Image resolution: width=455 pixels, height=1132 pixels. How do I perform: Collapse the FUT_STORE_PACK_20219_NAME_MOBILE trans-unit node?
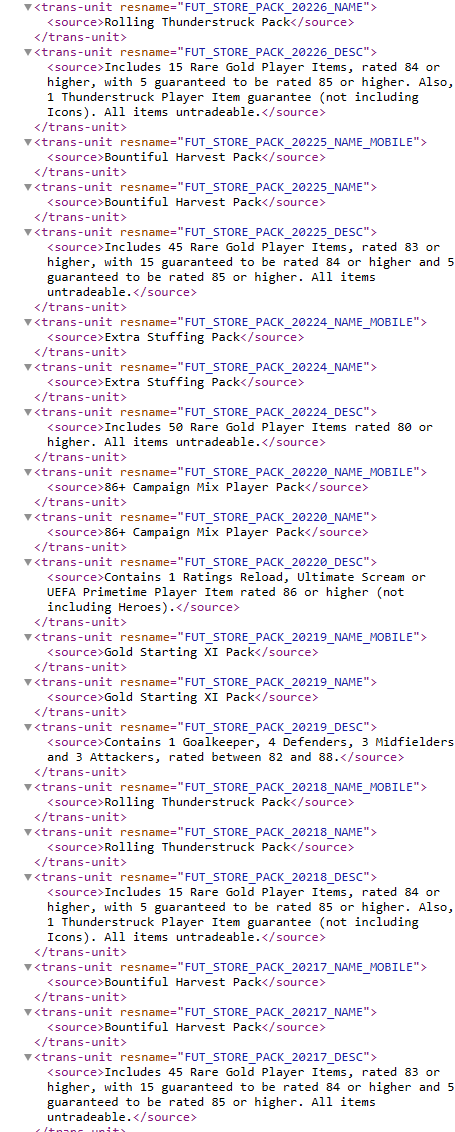click(28, 637)
